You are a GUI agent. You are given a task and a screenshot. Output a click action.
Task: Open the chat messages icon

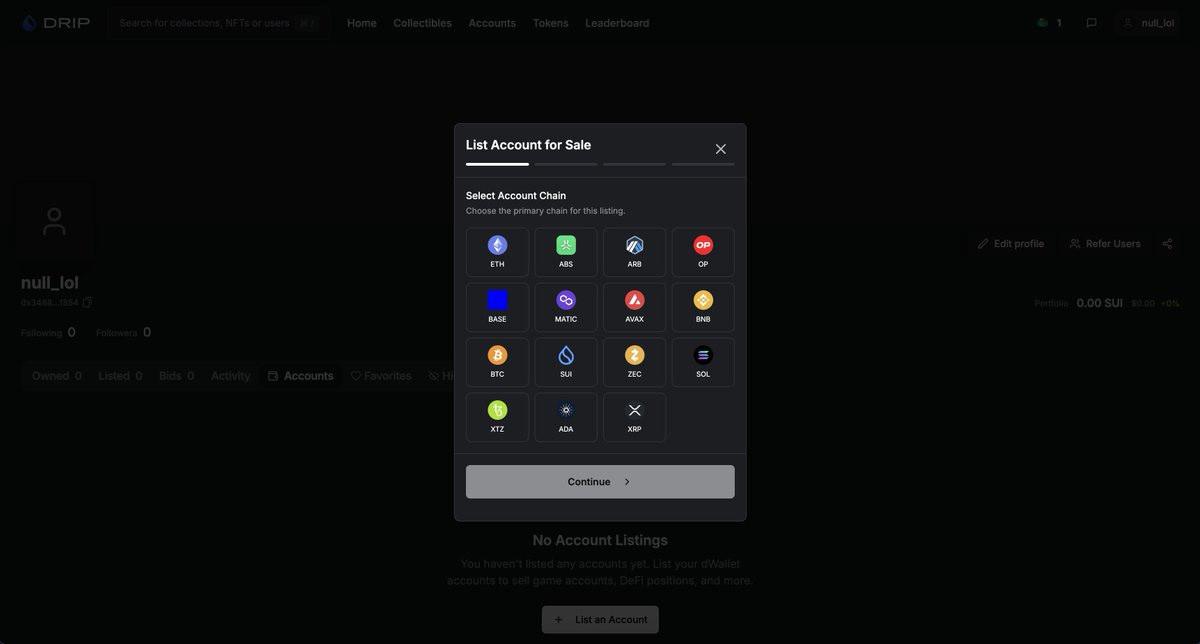(x=1091, y=22)
